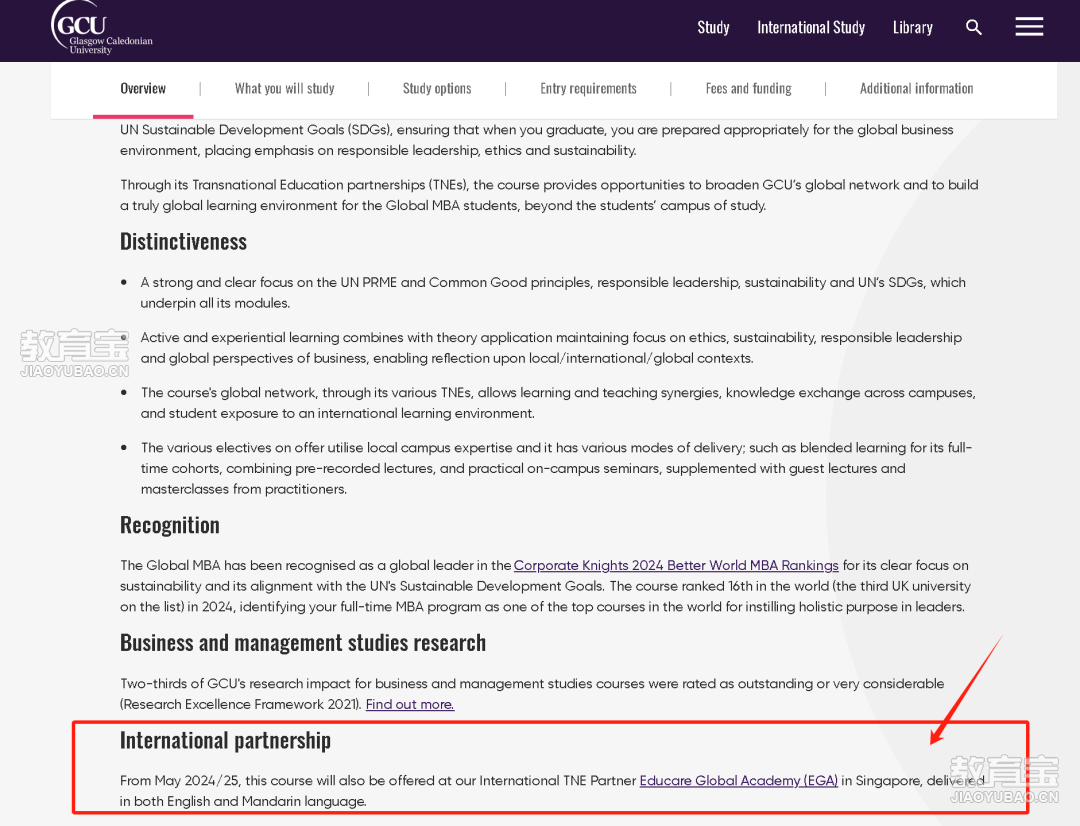This screenshot has width=1080, height=826.
Task: Click the GCU Glasgow Caledonian University logo
Action: pos(101,28)
